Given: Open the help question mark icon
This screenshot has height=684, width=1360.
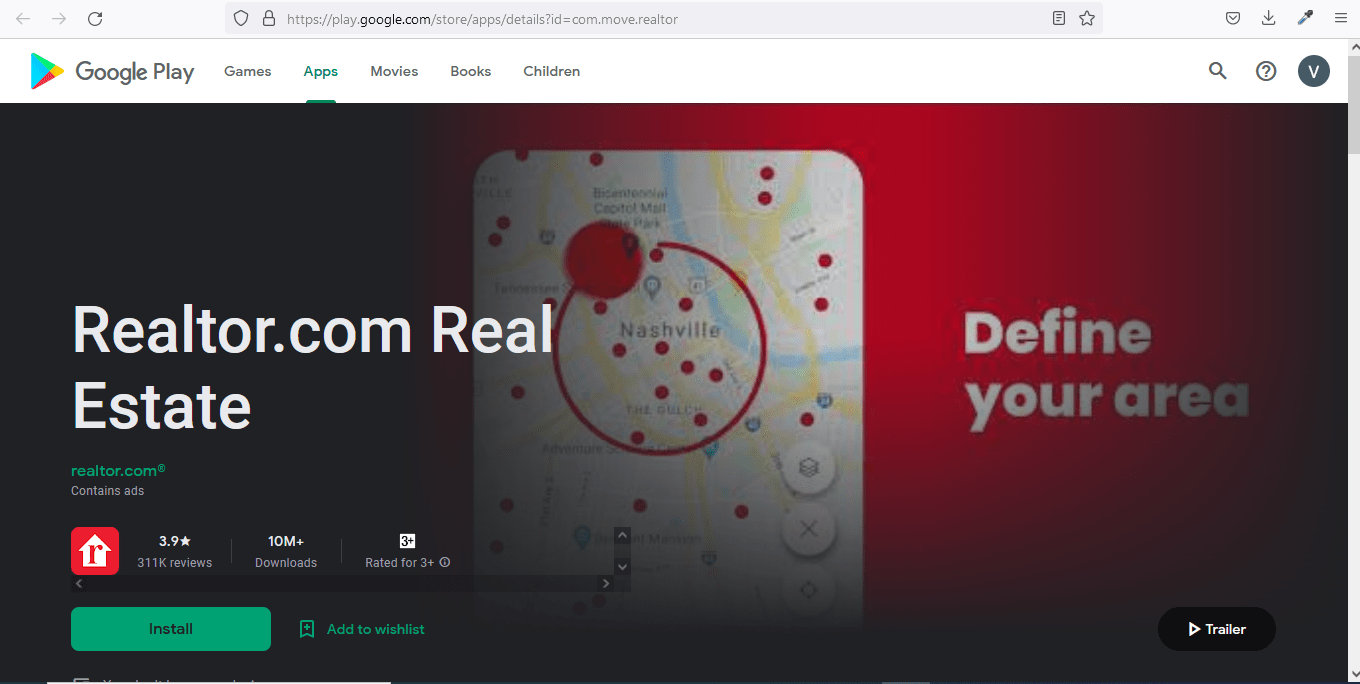Looking at the screenshot, I should [1266, 71].
